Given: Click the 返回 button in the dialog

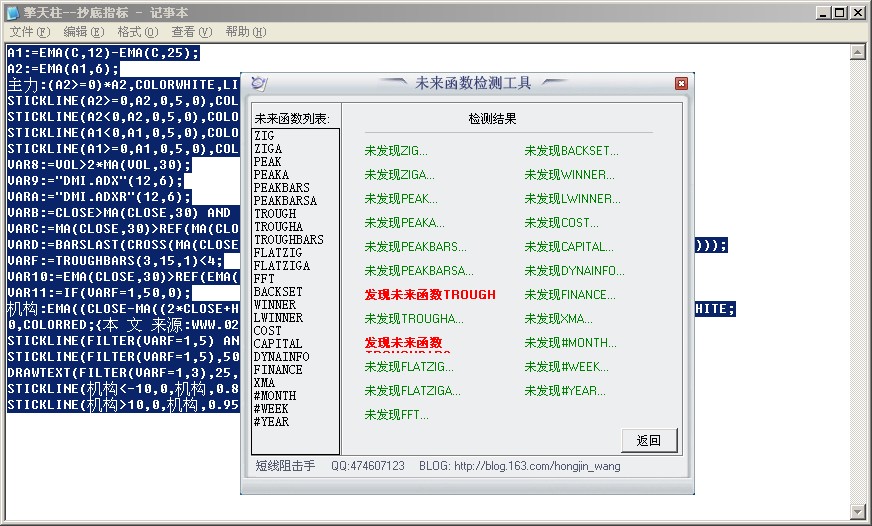Looking at the screenshot, I should 649,440.
